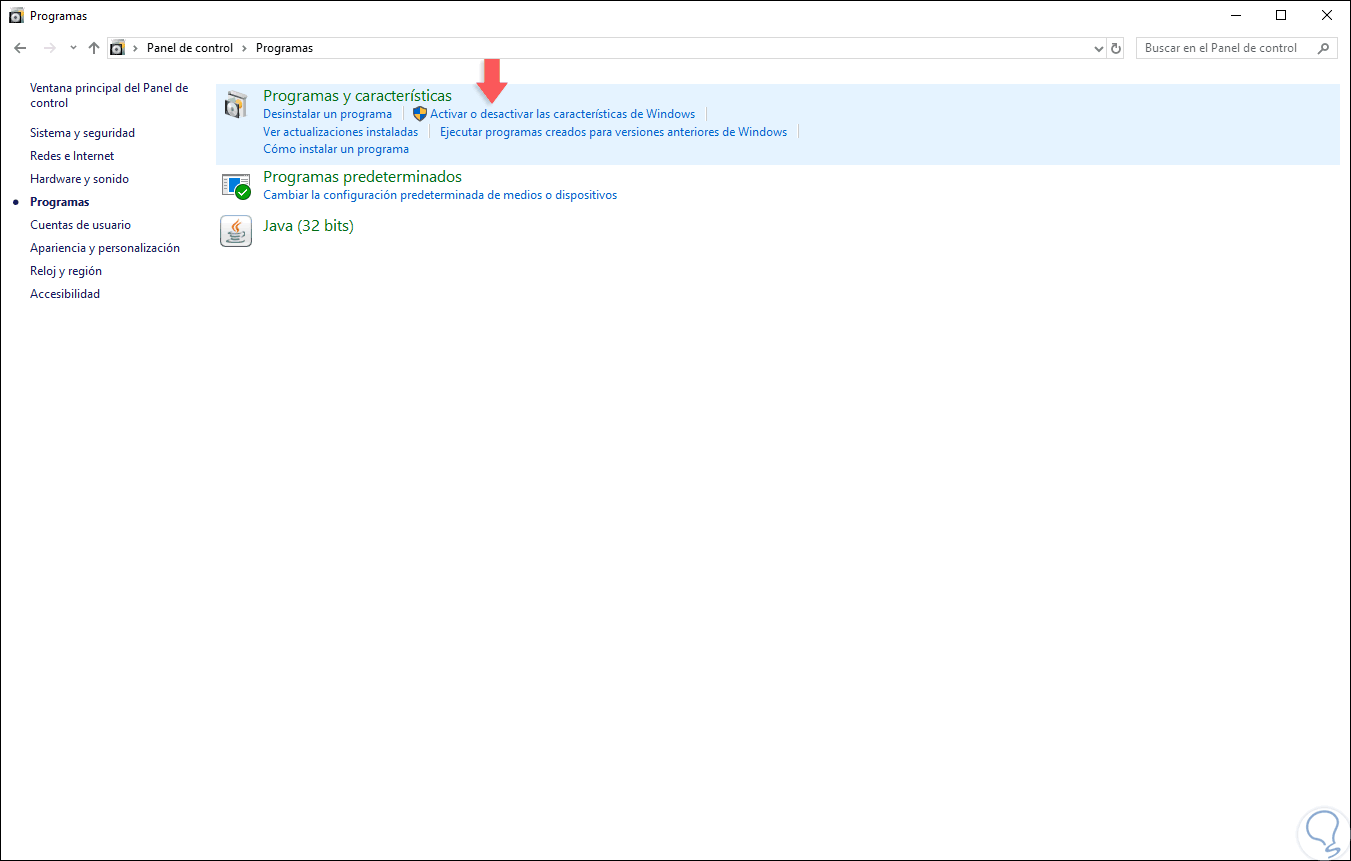Select Hardware y sonido in sidebar
Viewport: 1351px width, 861px height.
(79, 179)
